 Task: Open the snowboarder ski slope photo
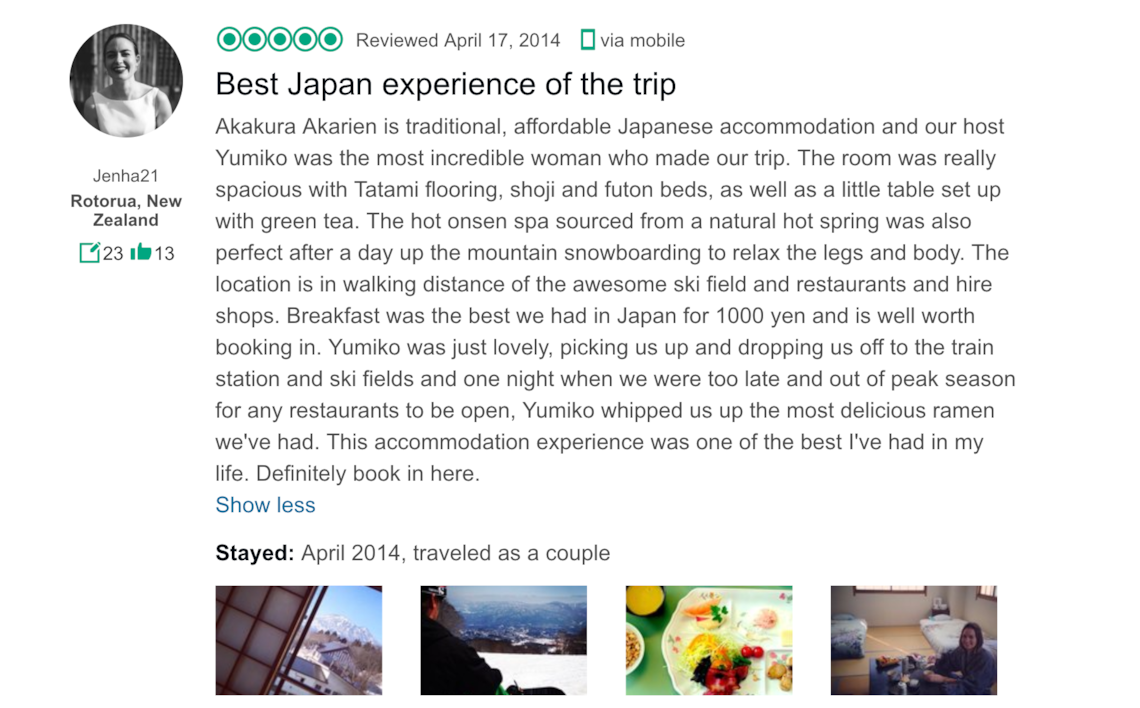(x=504, y=640)
